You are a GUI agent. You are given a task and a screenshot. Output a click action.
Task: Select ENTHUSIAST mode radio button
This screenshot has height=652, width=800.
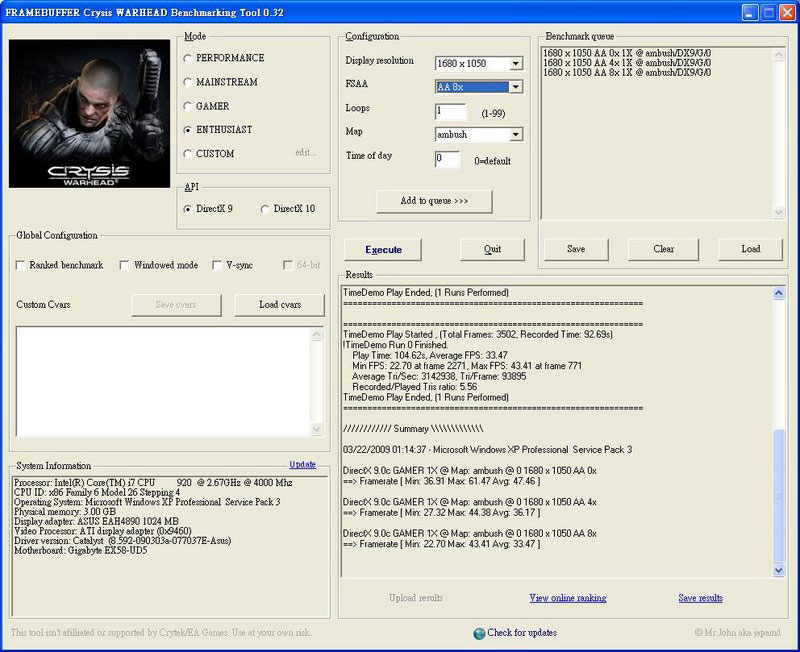coord(187,130)
